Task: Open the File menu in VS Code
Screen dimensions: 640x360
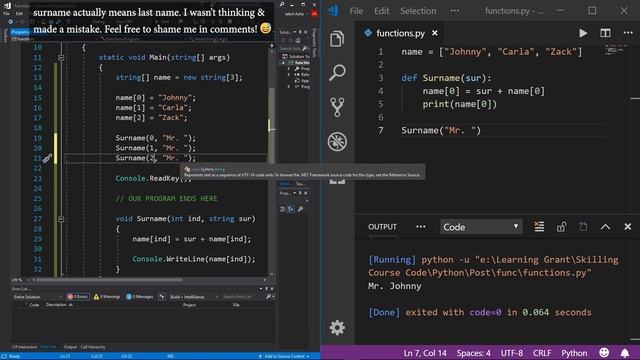Action: pyautogui.click(x=356, y=11)
